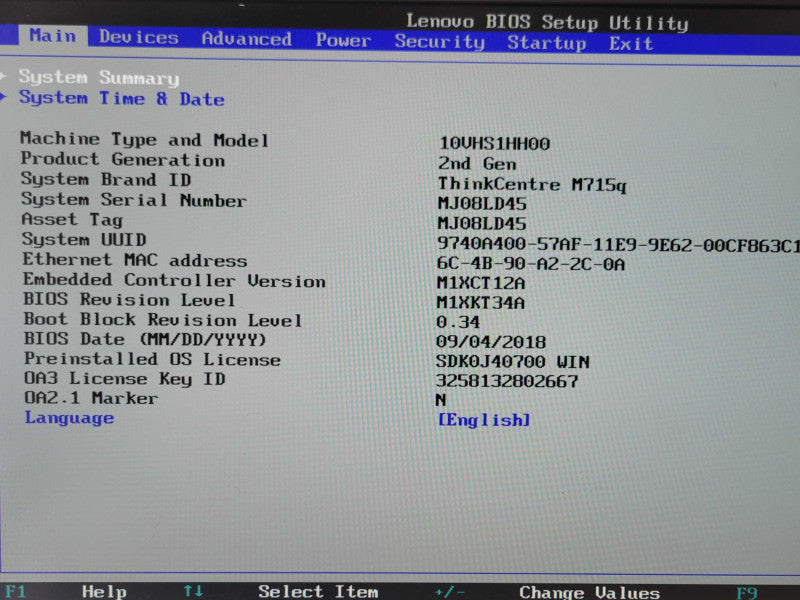Click the ThinkCentre M715q value
Screen dimensions: 800x600
pos(532,184)
